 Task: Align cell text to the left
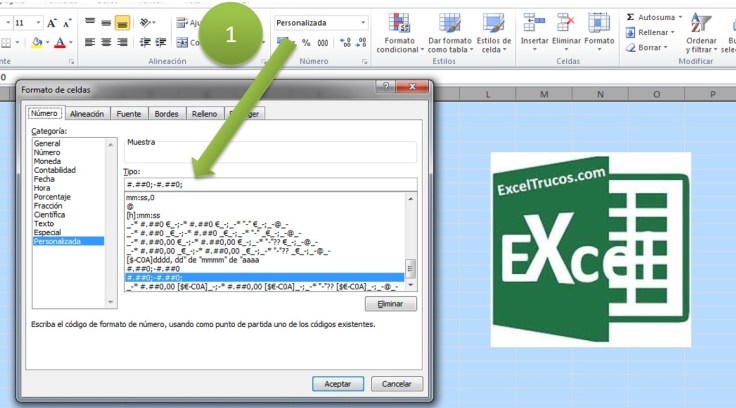pos(90,42)
